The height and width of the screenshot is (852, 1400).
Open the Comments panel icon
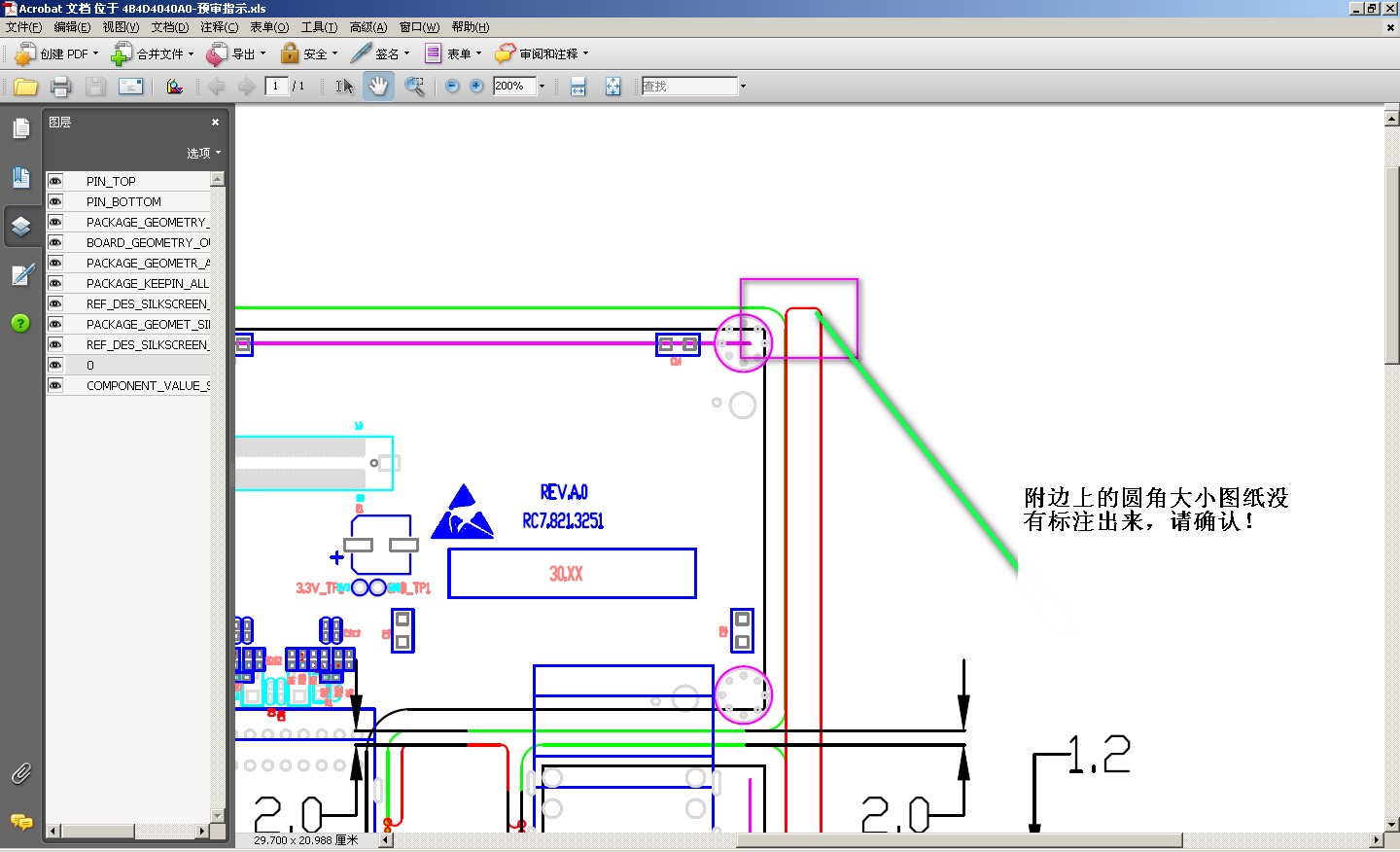(20, 822)
